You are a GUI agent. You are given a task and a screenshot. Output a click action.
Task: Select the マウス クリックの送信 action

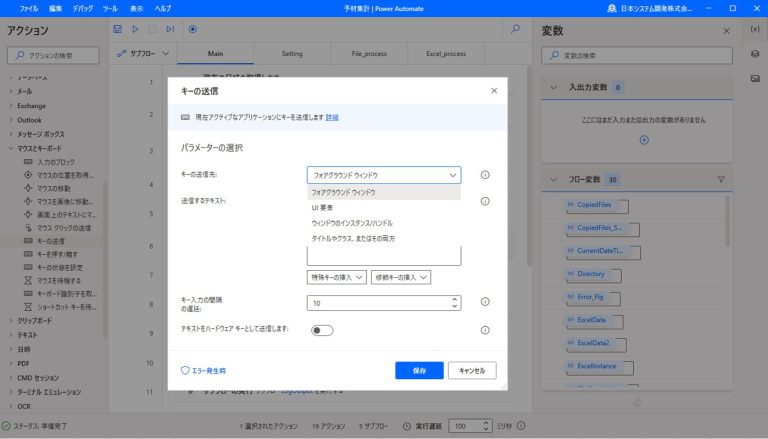[64, 228]
